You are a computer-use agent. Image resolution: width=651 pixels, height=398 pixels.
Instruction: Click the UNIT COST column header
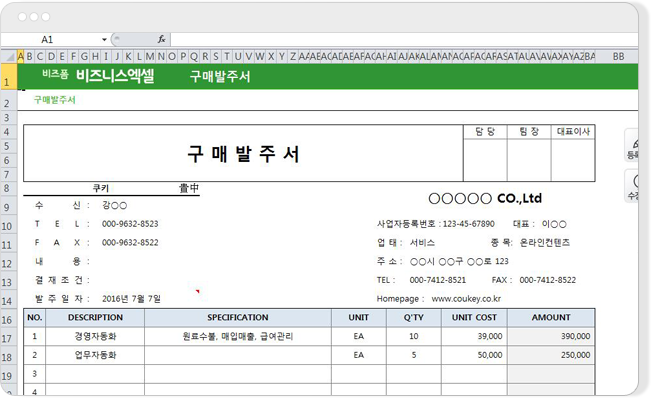click(x=474, y=317)
